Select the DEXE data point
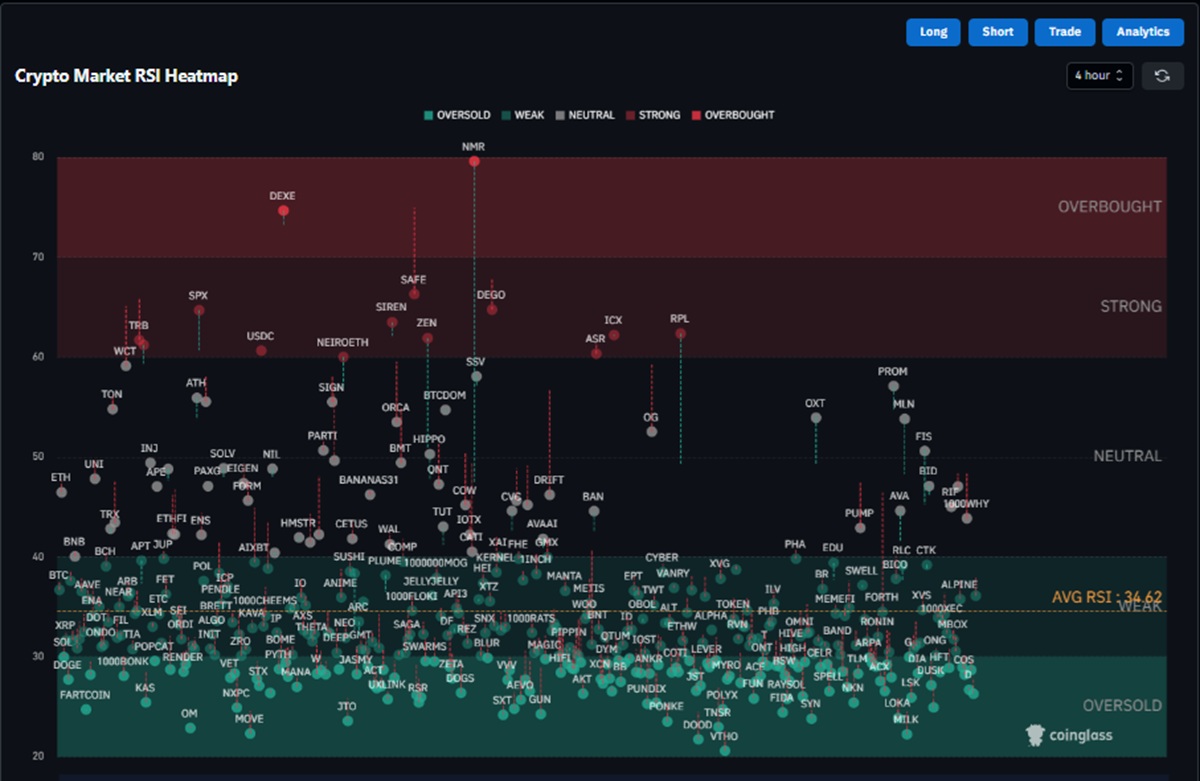 click(283, 211)
